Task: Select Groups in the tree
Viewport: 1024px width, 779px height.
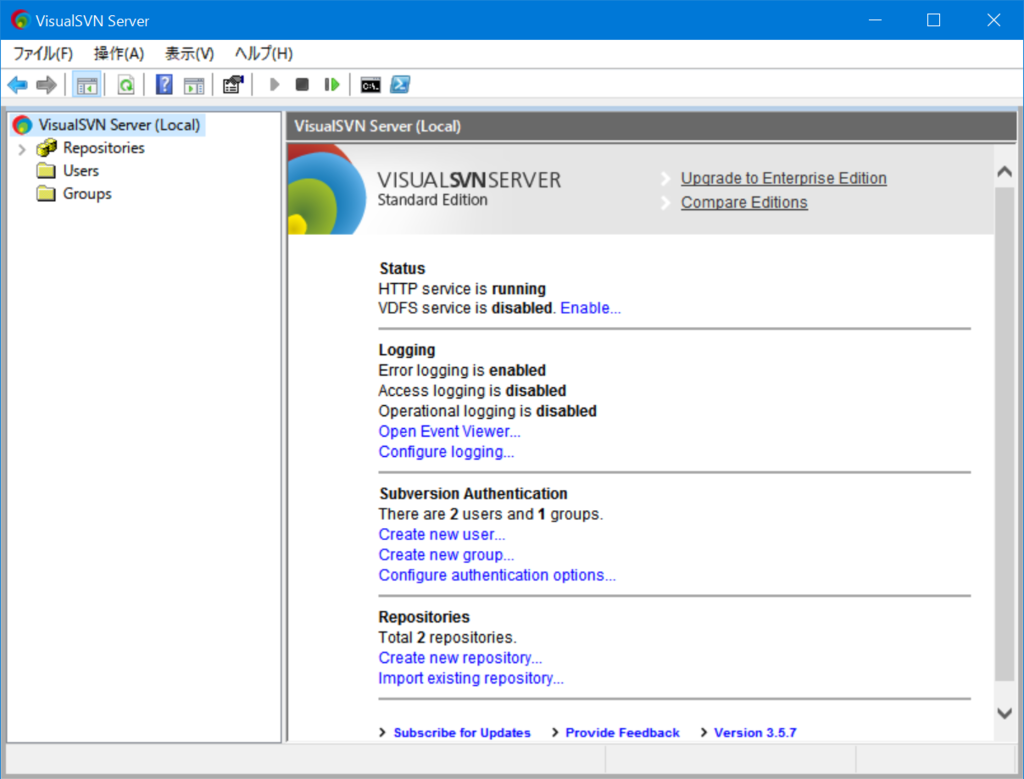Action: [87, 194]
